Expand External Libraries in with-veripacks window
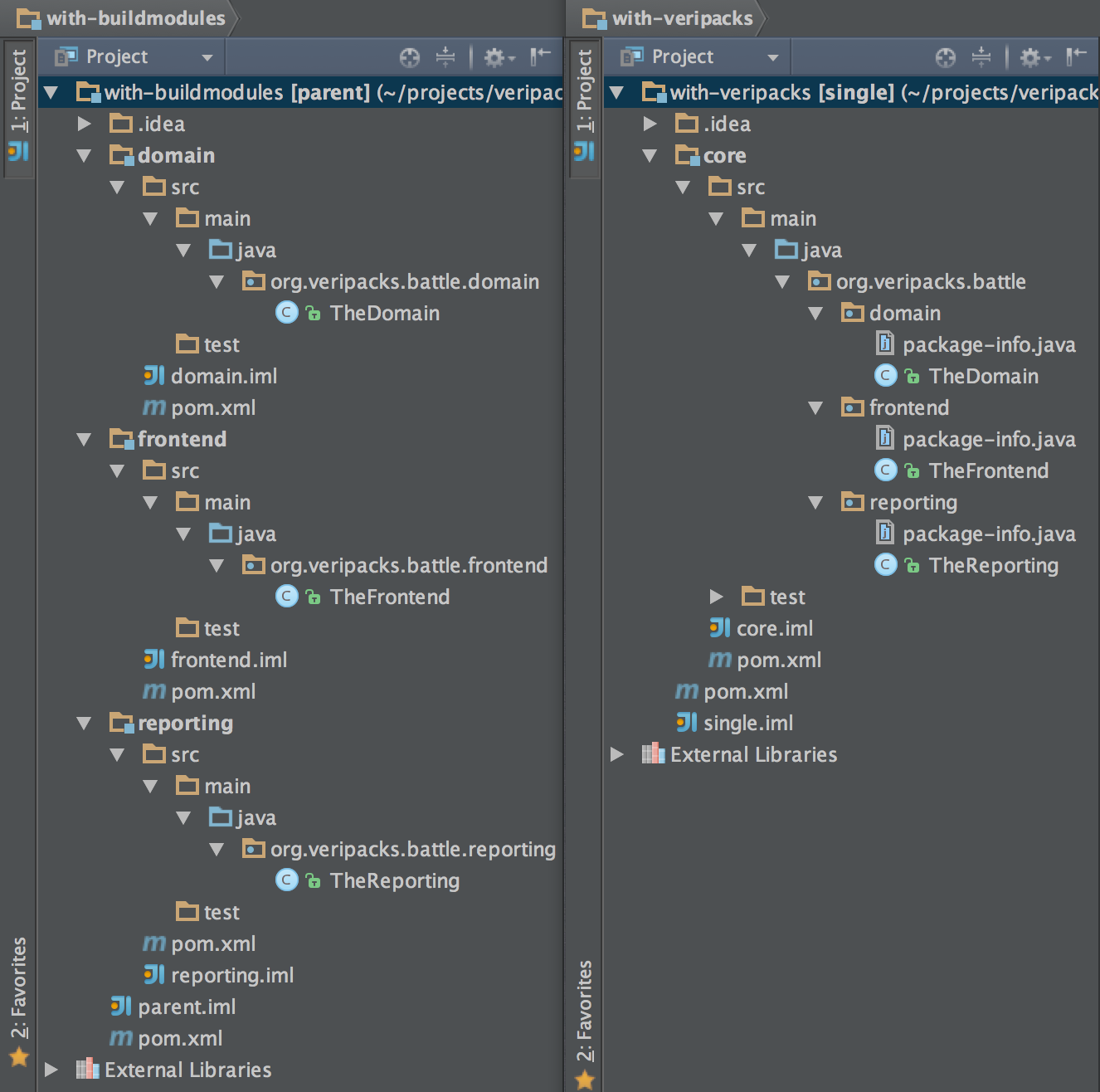 coord(616,754)
